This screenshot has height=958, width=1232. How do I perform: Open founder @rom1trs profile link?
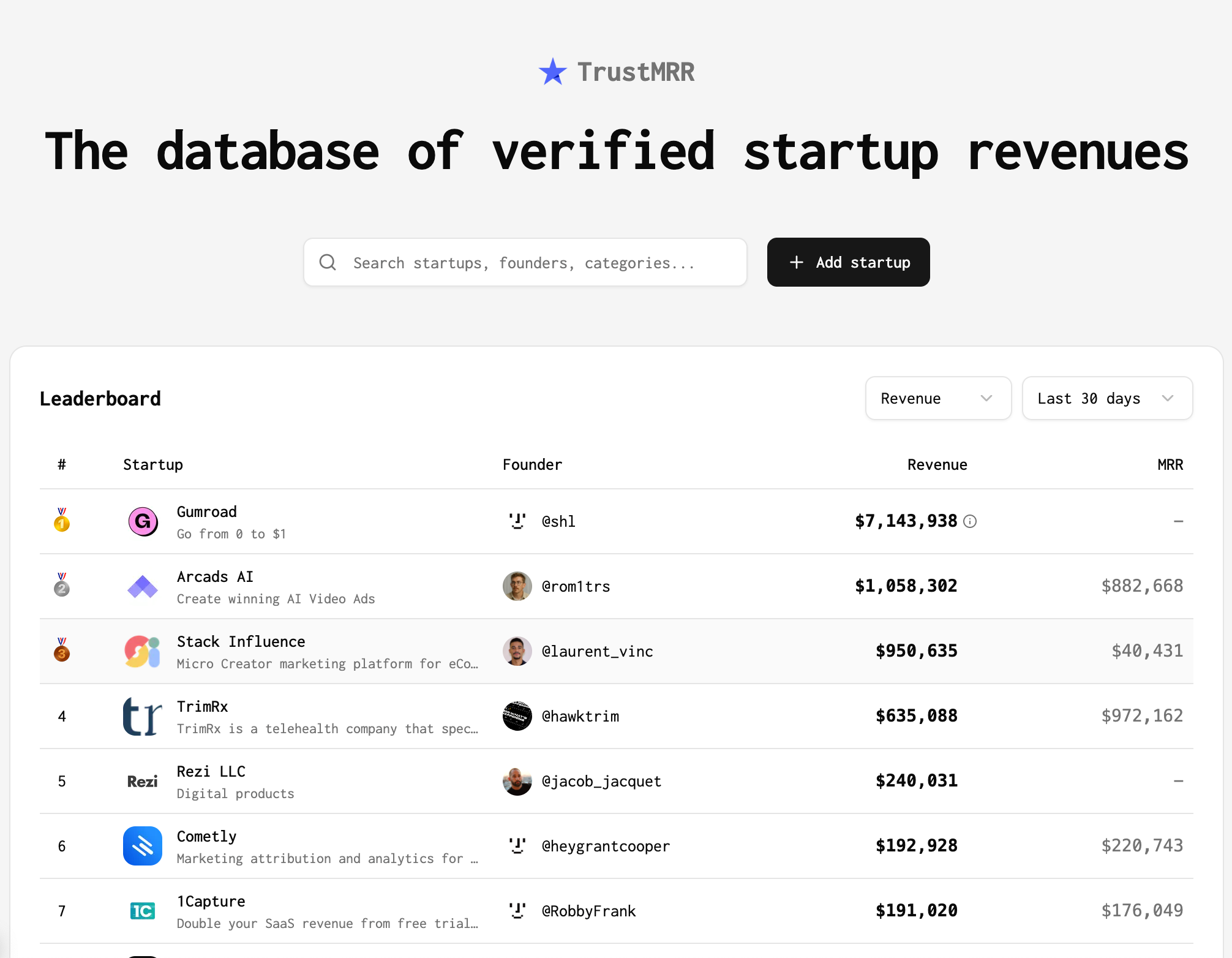click(576, 586)
